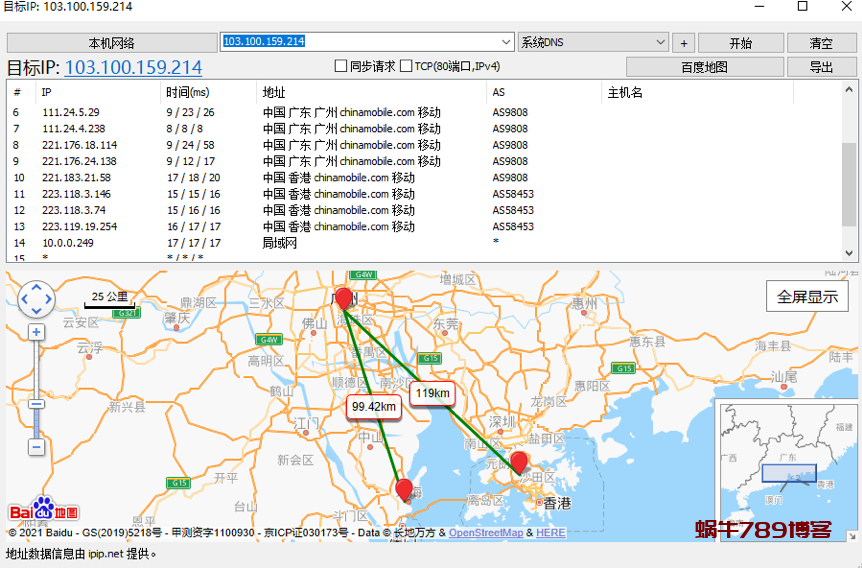The width and height of the screenshot is (862, 568).
Task: Click the + button beside DNS dropdown
Action: tap(684, 43)
